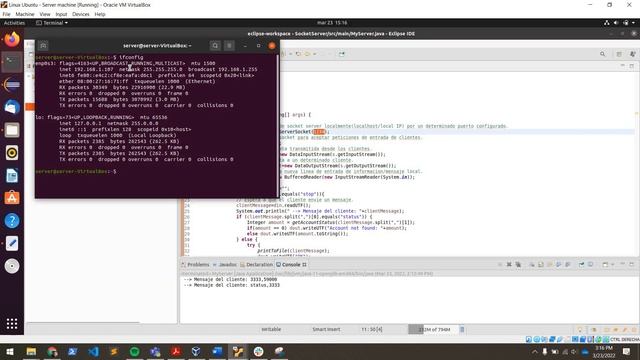Open Windows Start menu
Image resolution: width=640 pixels, height=360 pixels.
click(x=10, y=351)
